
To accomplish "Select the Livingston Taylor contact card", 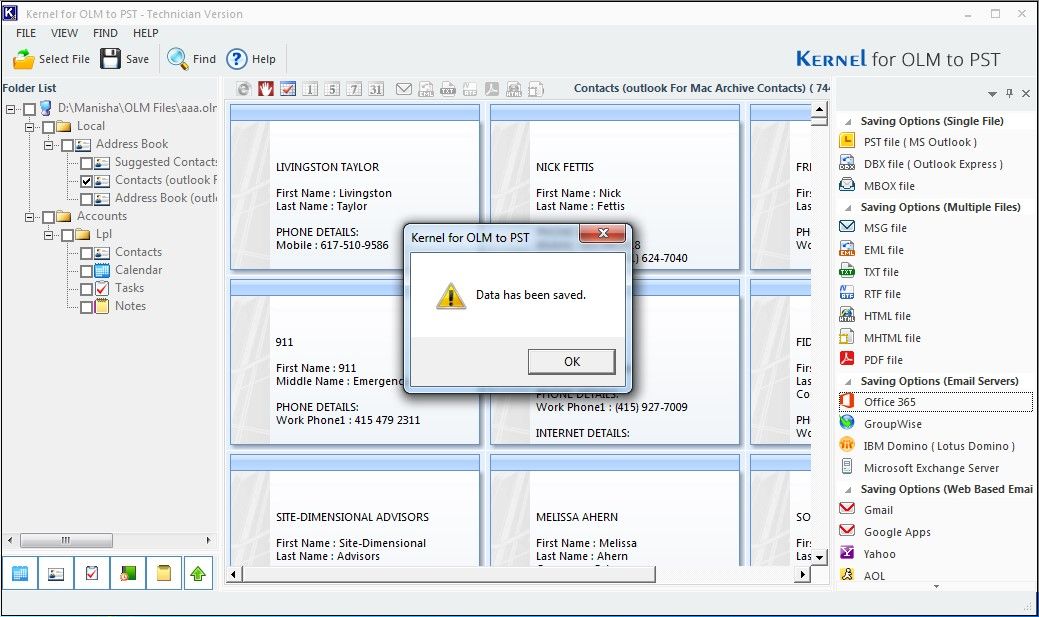I will pyautogui.click(x=355, y=188).
